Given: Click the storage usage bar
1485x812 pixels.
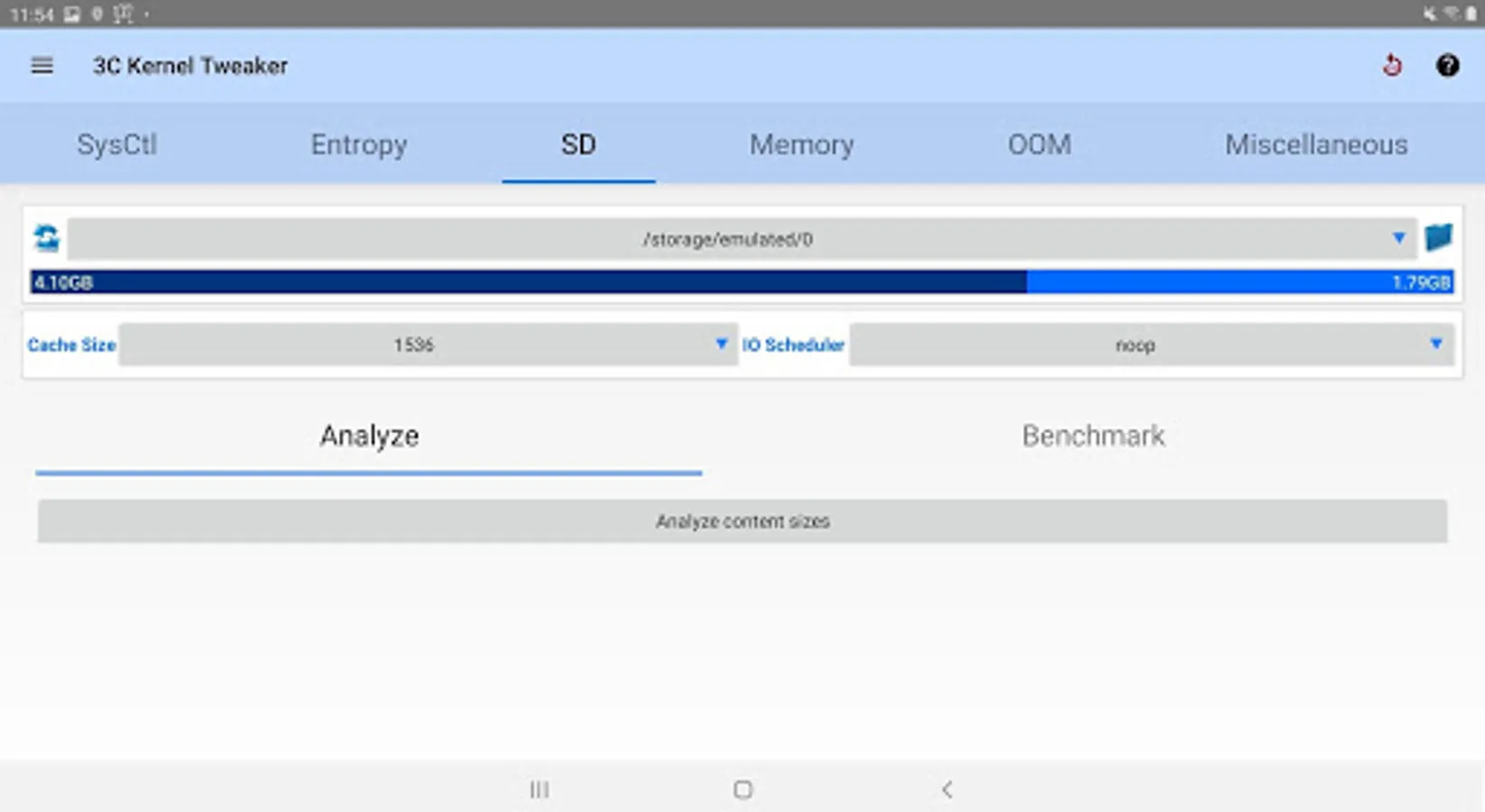Looking at the screenshot, I should (742, 282).
